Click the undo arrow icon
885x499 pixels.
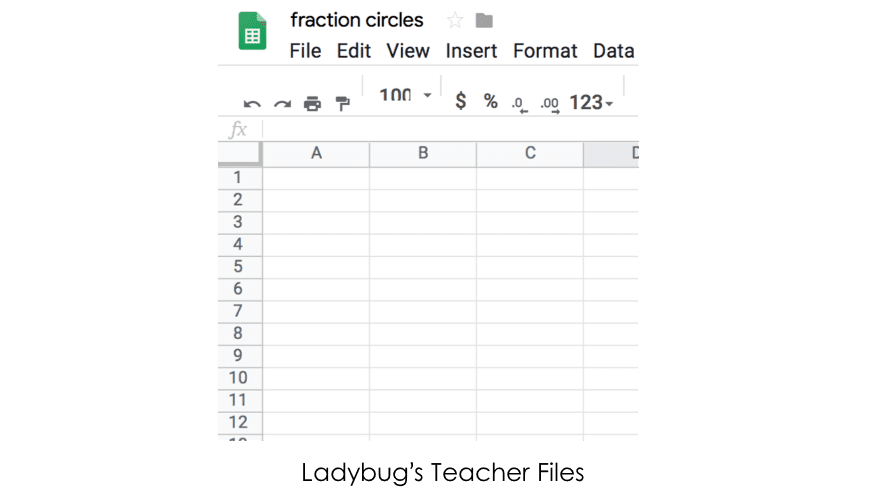(x=252, y=104)
